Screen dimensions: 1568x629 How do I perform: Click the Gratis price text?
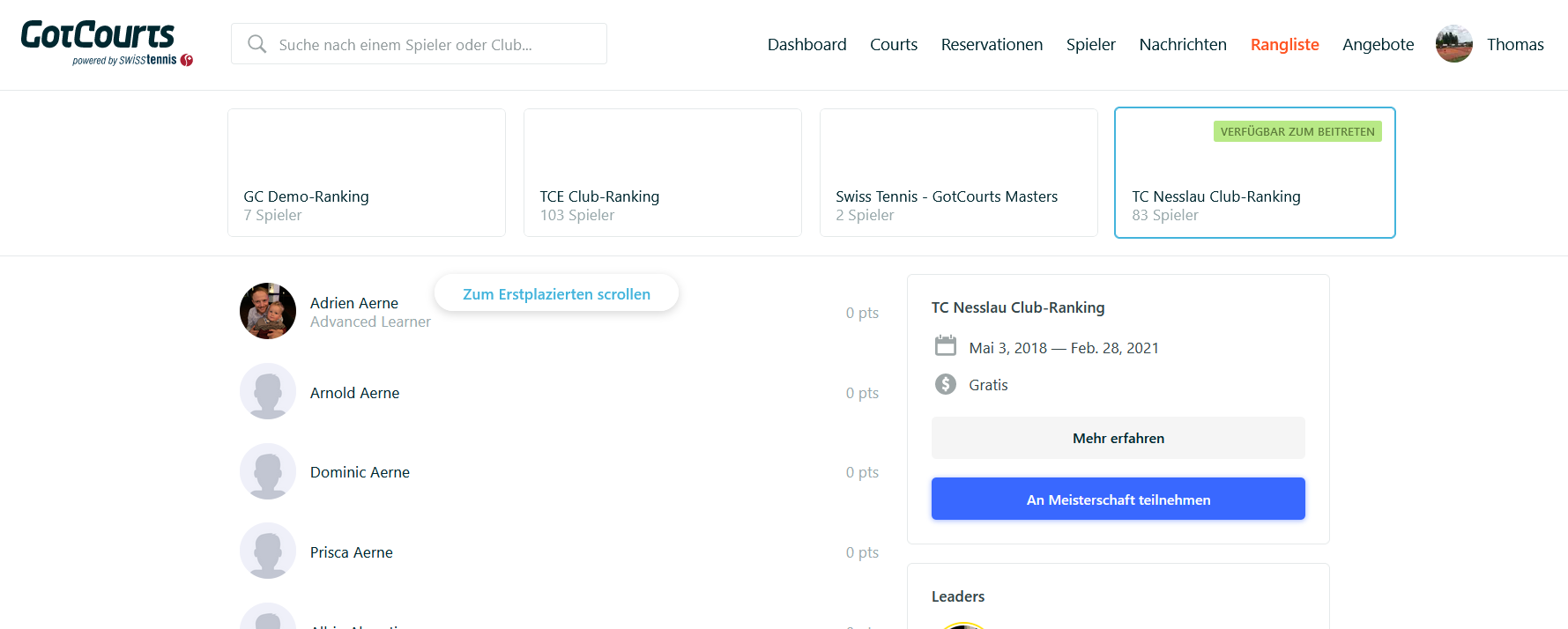pyautogui.click(x=988, y=385)
